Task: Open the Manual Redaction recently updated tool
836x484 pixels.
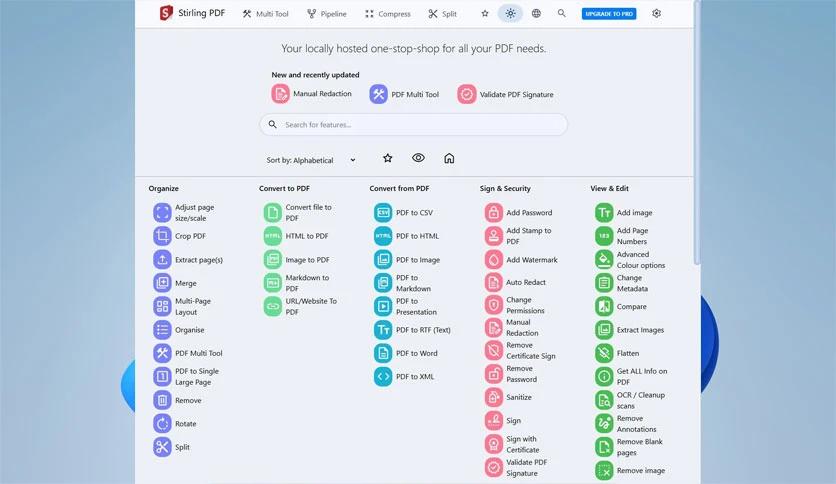Action: pyautogui.click(x=312, y=94)
